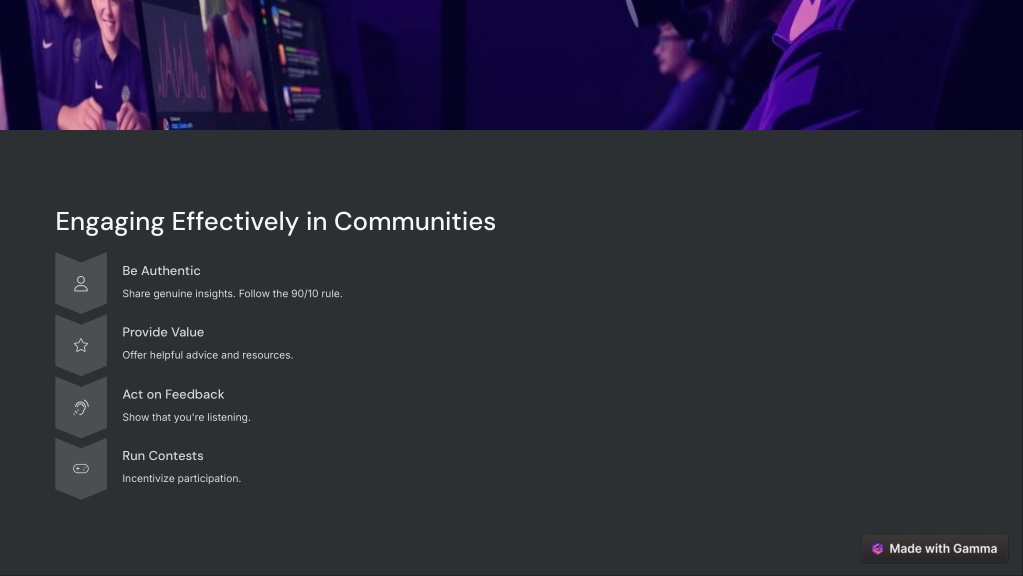Select the Provide Value title text
Image resolution: width=1023 pixels, height=576 pixels.
click(x=163, y=332)
